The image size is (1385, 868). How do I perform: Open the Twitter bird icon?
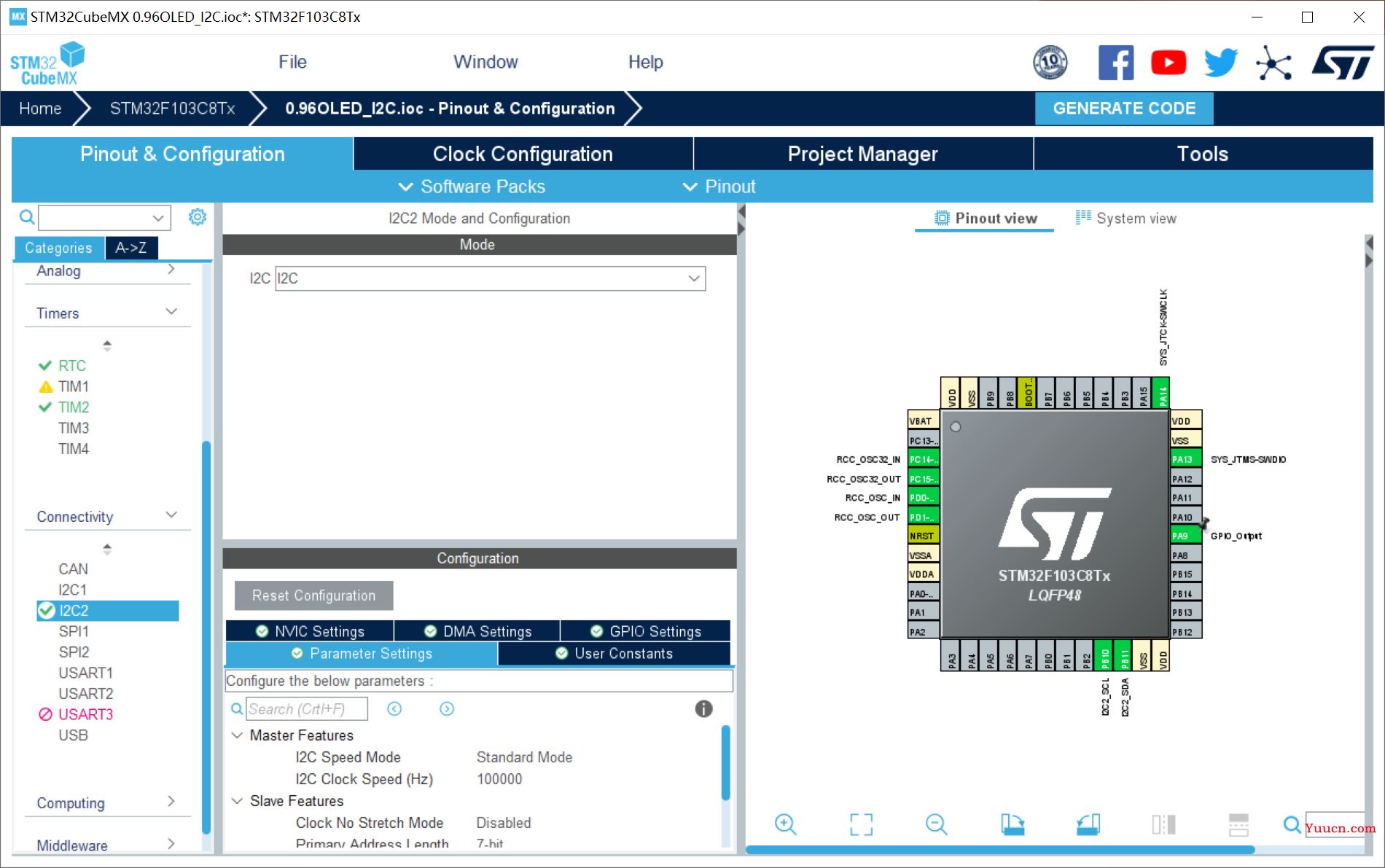pyautogui.click(x=1221, y=63)
